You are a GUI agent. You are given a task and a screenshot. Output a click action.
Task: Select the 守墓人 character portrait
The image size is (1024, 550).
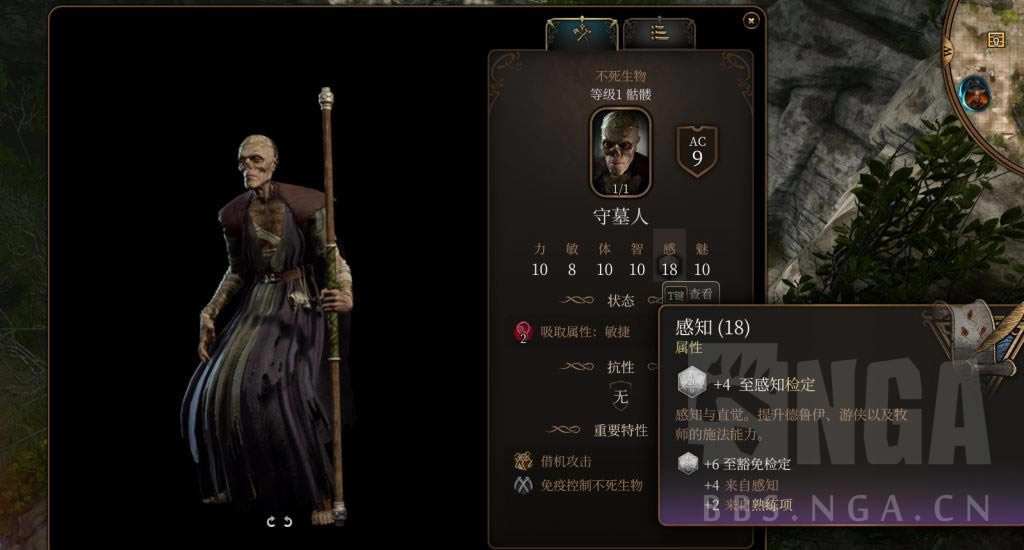[620, 152]
